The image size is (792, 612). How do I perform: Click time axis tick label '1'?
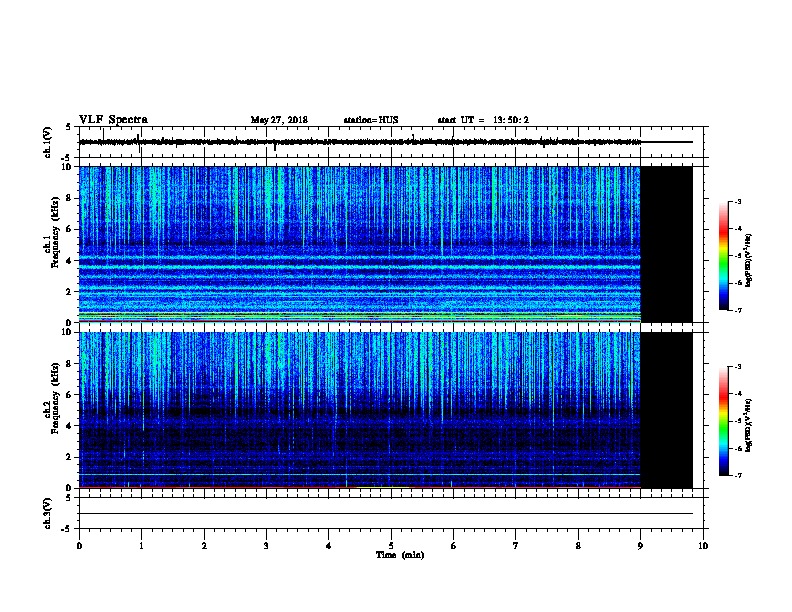point(141,546)
